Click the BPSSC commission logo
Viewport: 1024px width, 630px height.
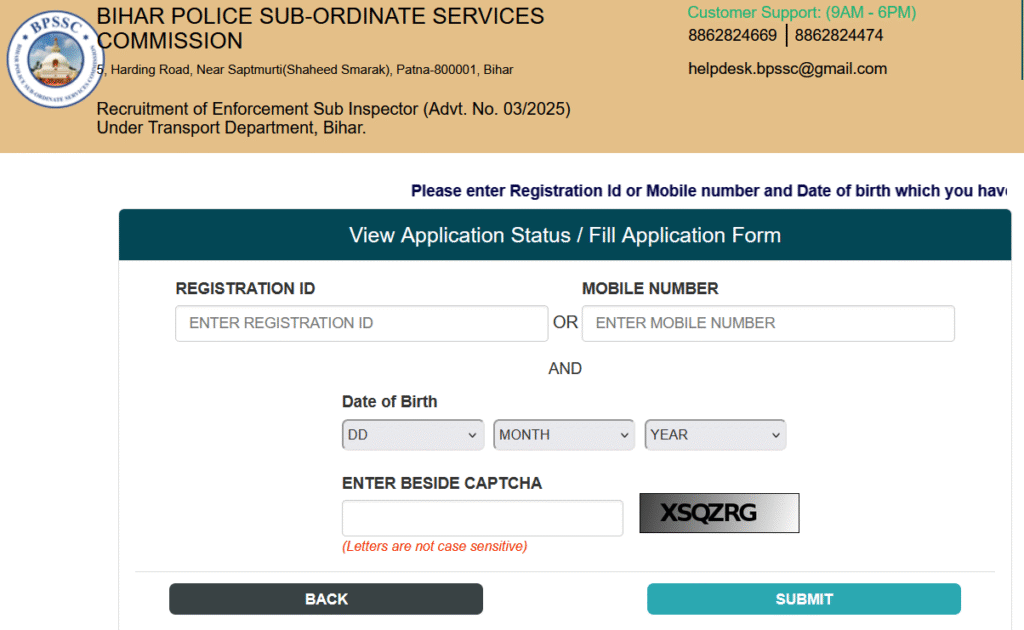coord(56,59)
